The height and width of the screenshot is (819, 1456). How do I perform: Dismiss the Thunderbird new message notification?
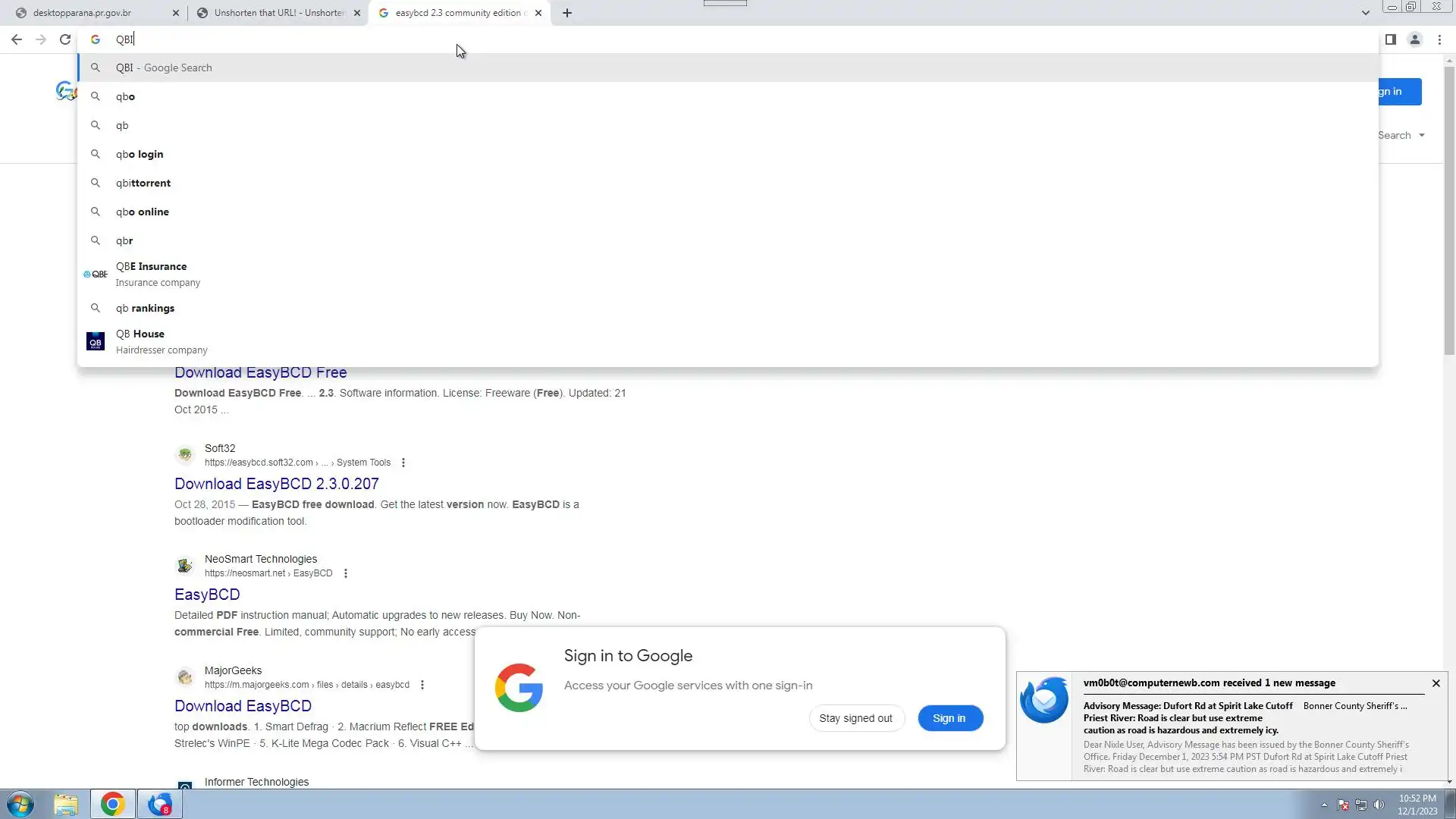1436,683
